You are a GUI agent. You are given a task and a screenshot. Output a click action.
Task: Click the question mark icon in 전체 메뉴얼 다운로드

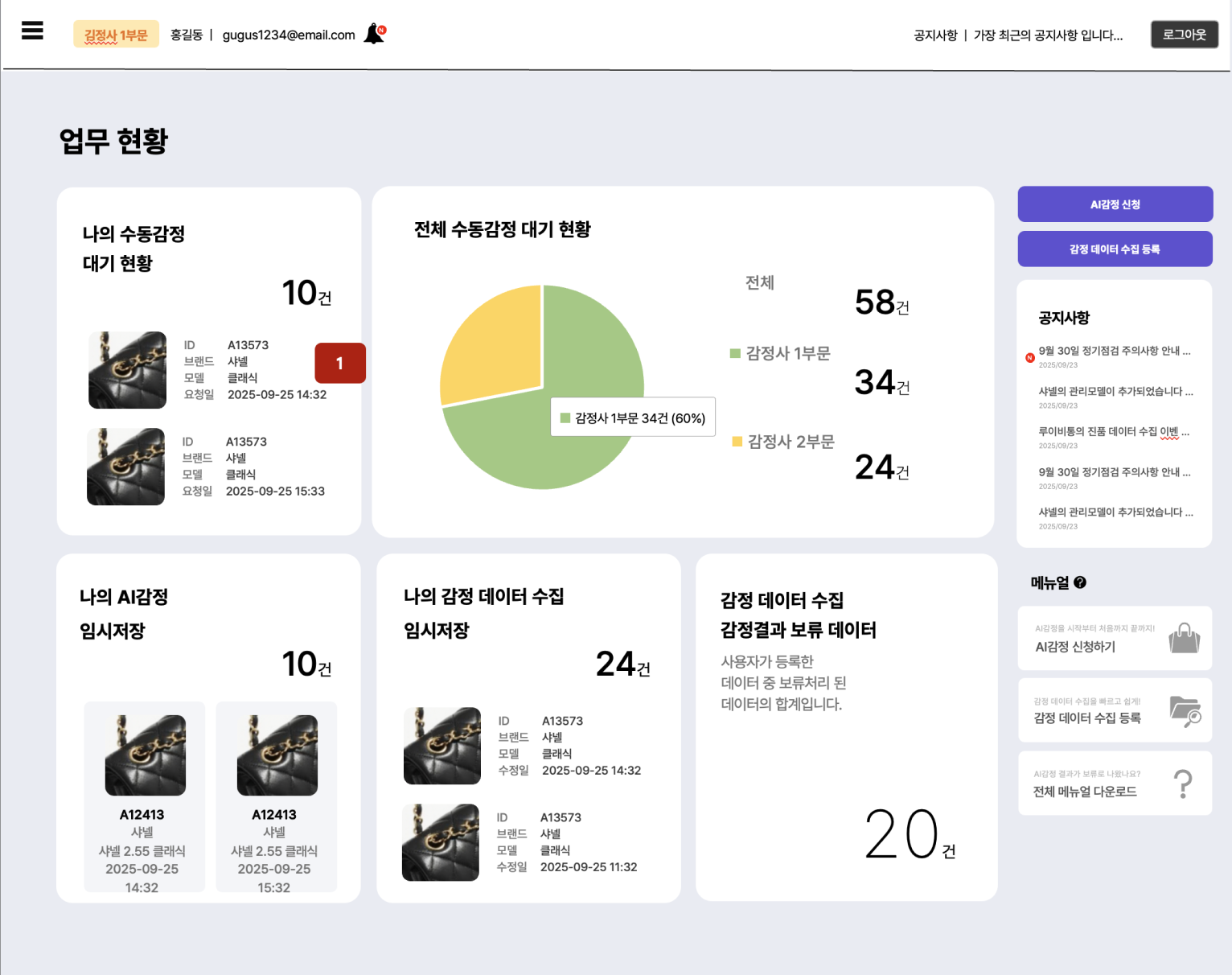1183,784
